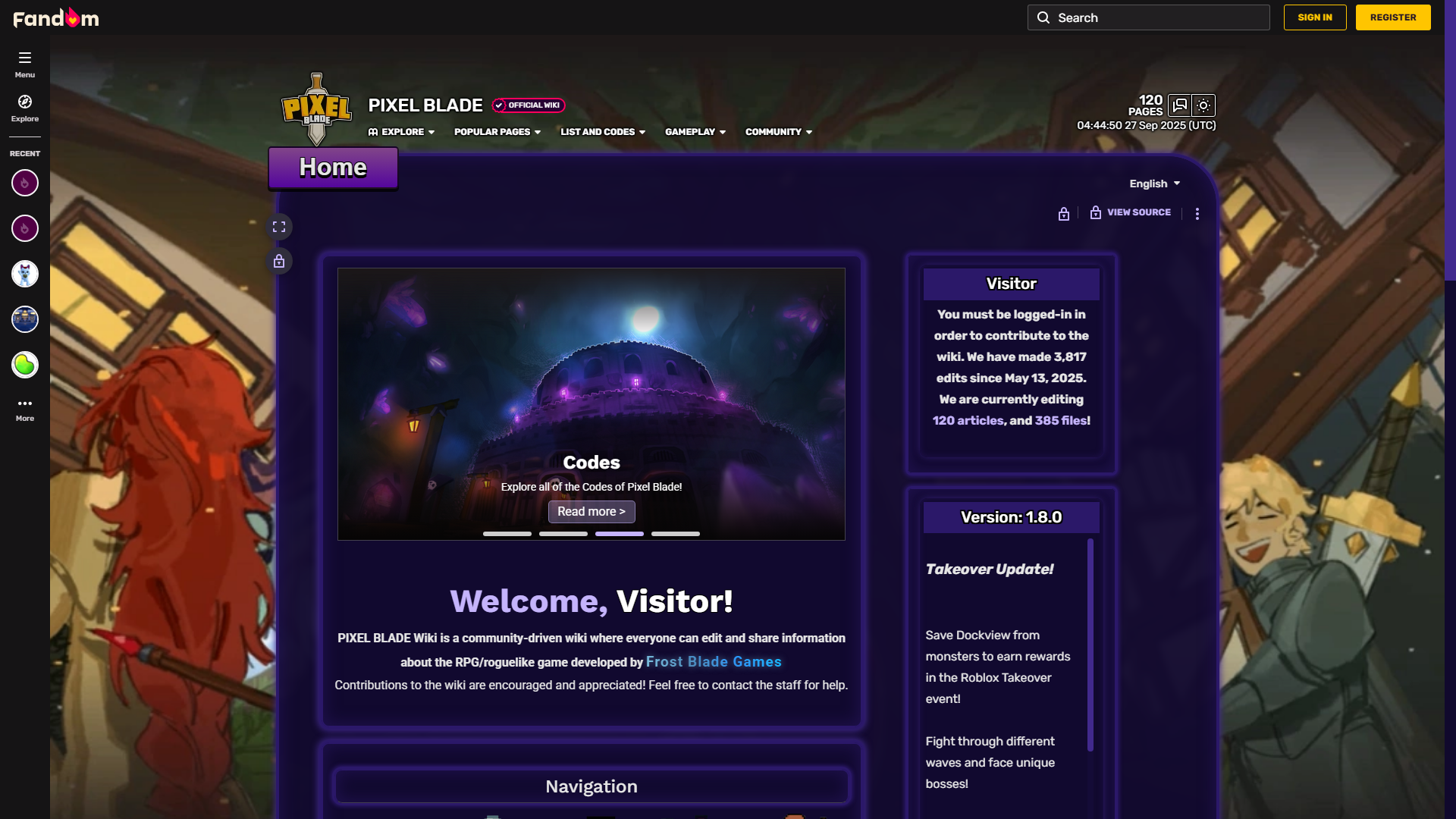Screen dimensions: 1456x819
Task: Select the third slide indicator in carousel
Action: point(620,534)
